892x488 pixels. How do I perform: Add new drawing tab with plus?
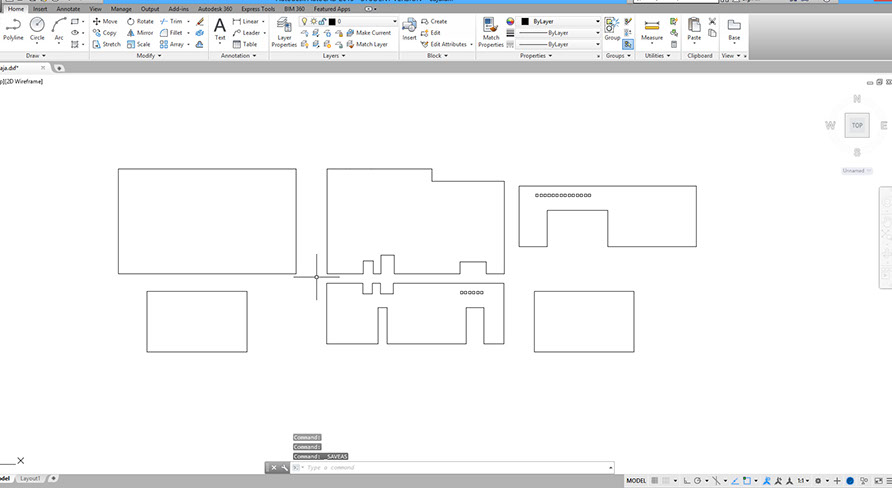pyautogui.click(x=59, y=68)
